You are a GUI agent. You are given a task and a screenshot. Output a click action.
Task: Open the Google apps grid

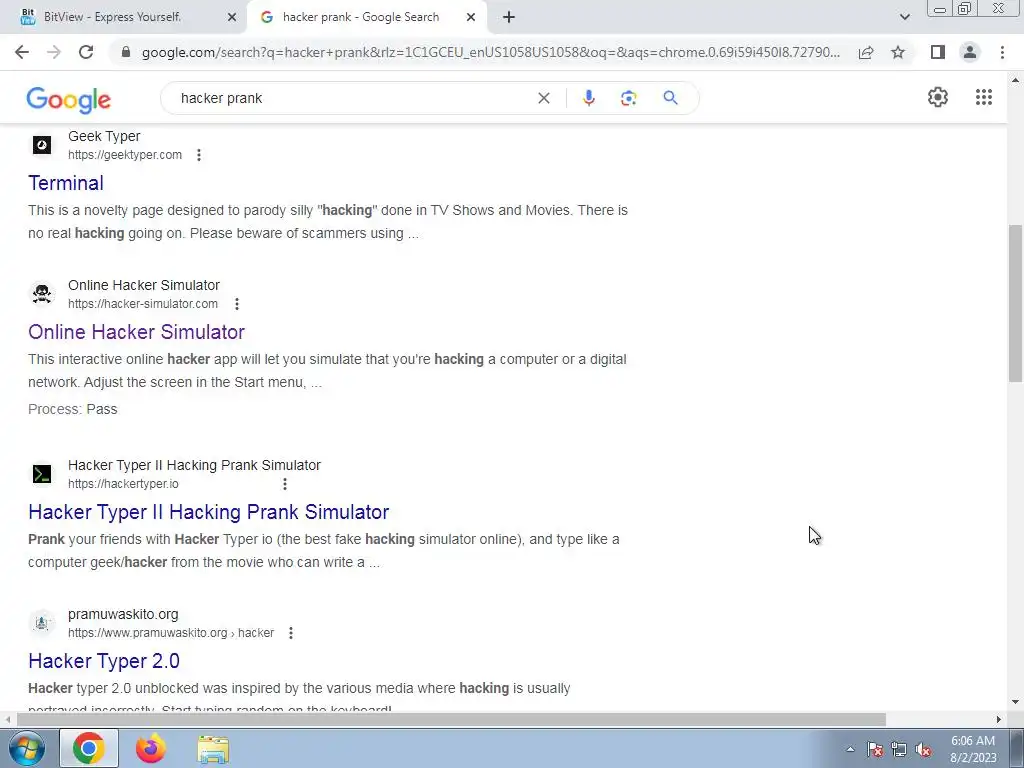[x=984, y=97]
